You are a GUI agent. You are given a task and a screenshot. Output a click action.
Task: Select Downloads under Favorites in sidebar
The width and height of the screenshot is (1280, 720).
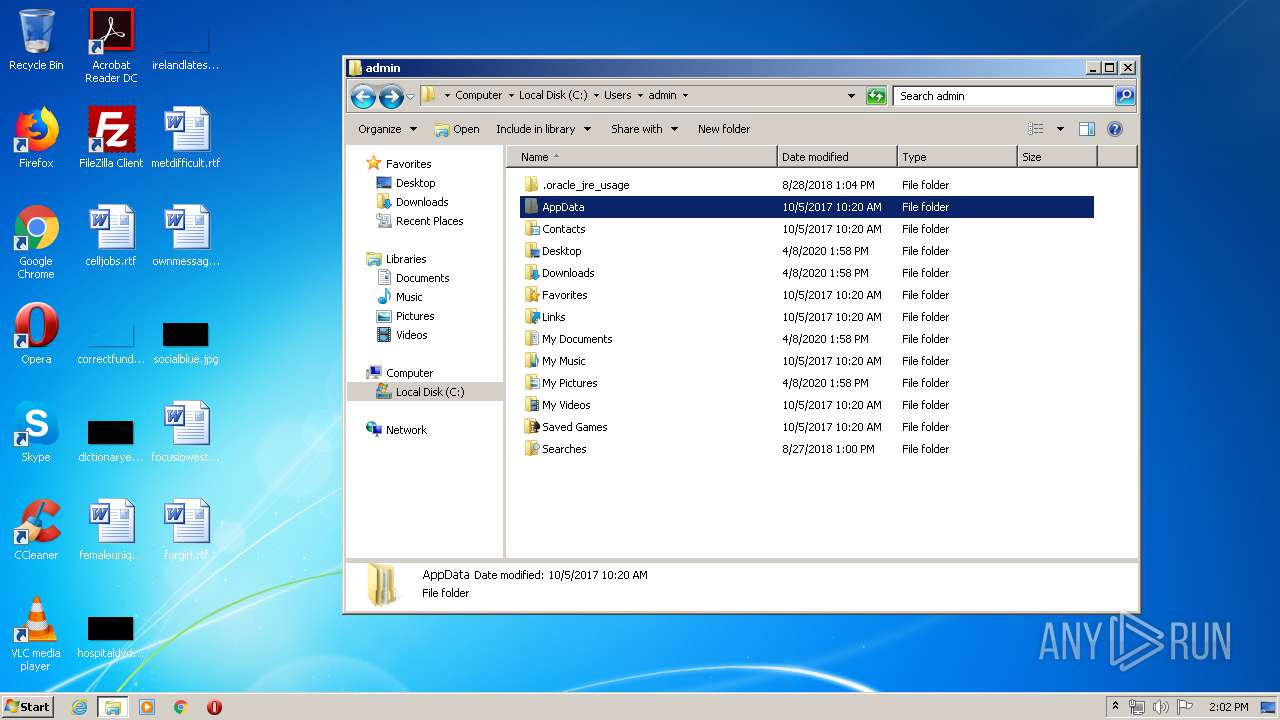tap(422, 202)
